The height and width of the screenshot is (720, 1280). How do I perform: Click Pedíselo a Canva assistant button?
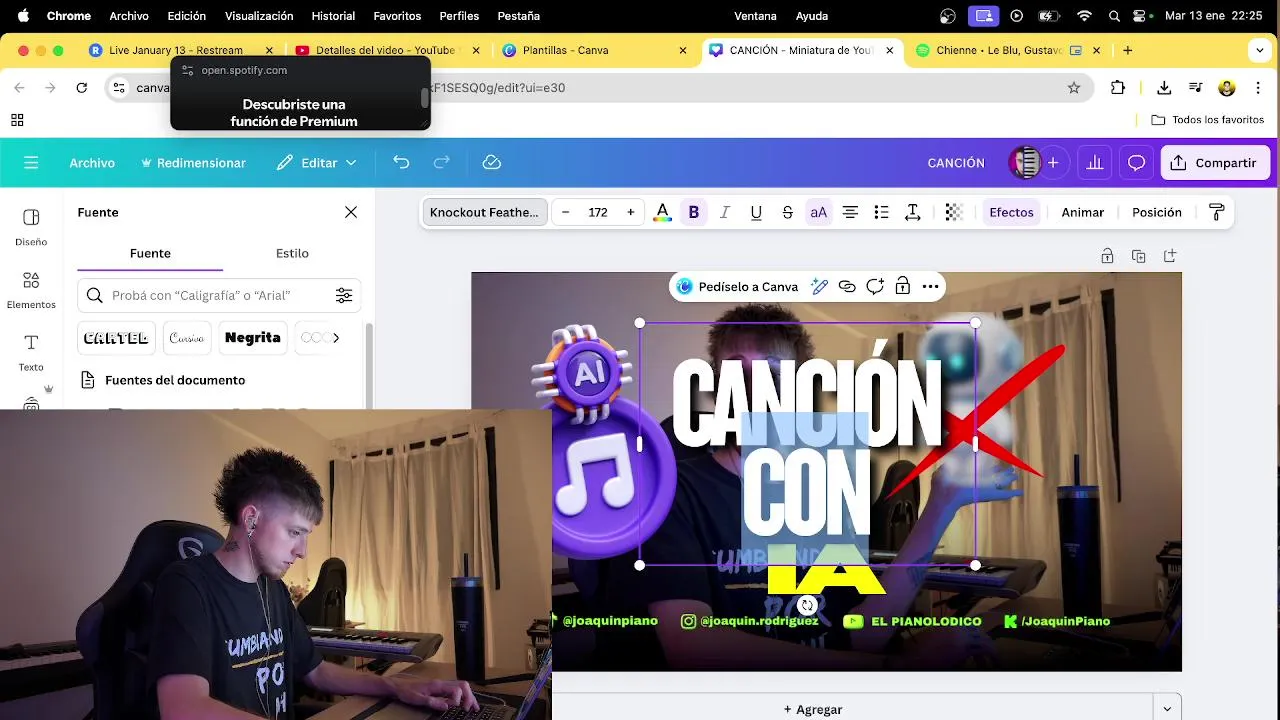click(x=738, y=287)
